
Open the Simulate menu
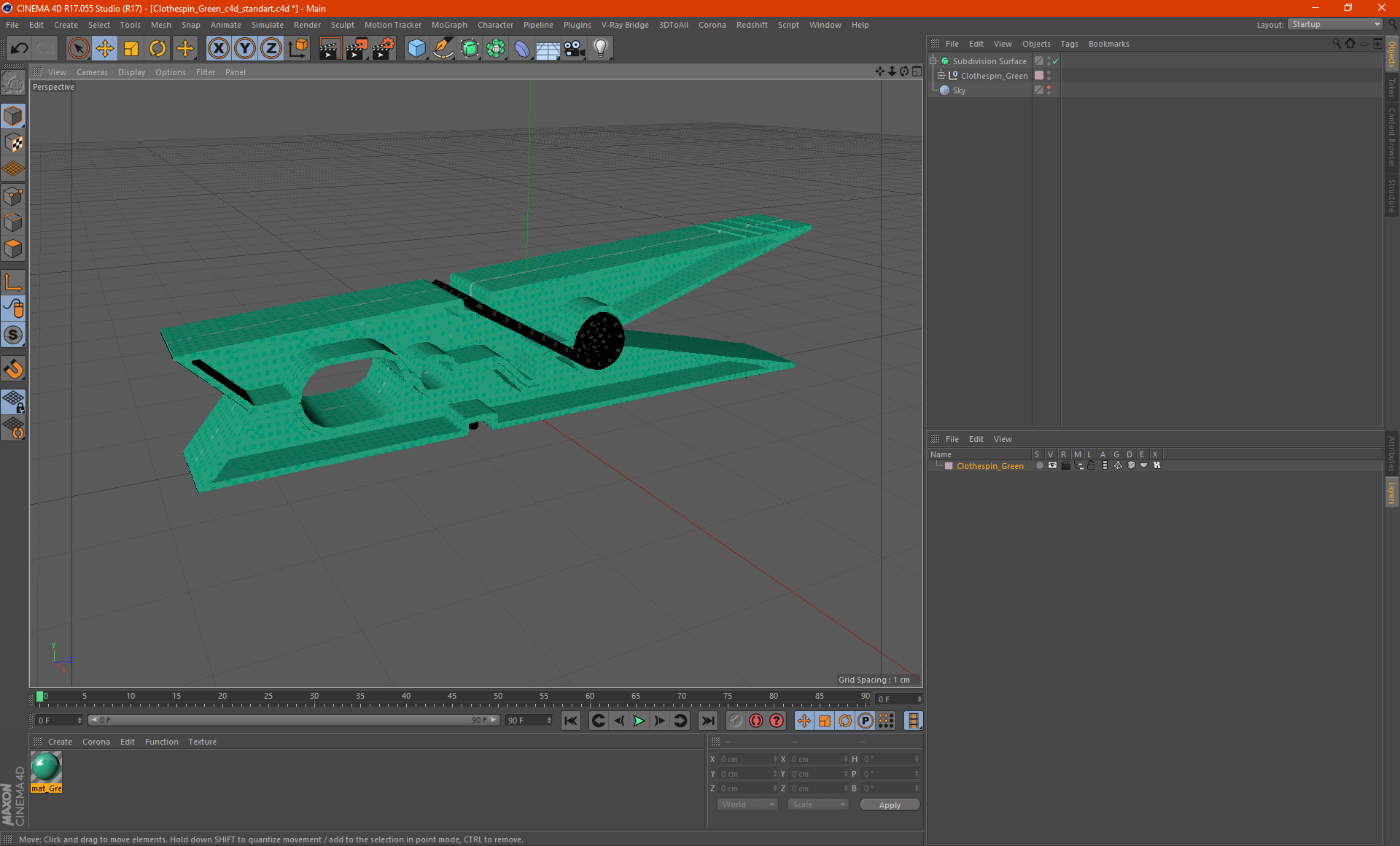click(x=268, y=25)
